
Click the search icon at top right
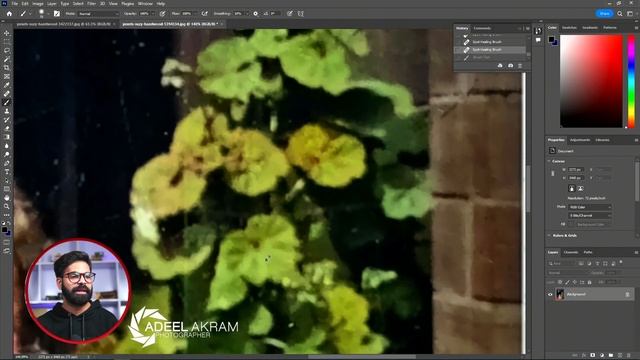coord(620,13)
